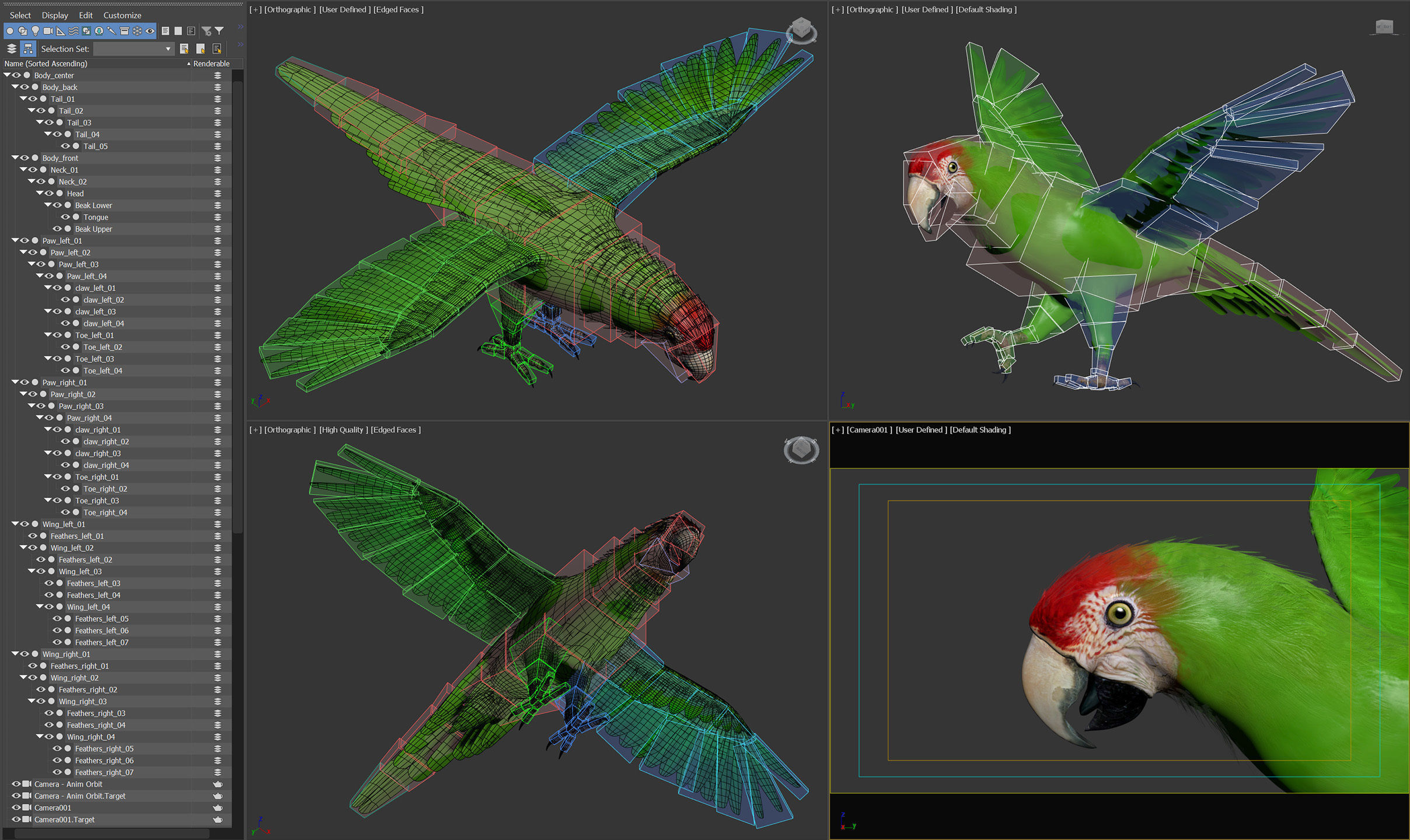Click Default Shading label in Camera001 viewport
Screen dimensions: 1410x840
coord(980,430)
